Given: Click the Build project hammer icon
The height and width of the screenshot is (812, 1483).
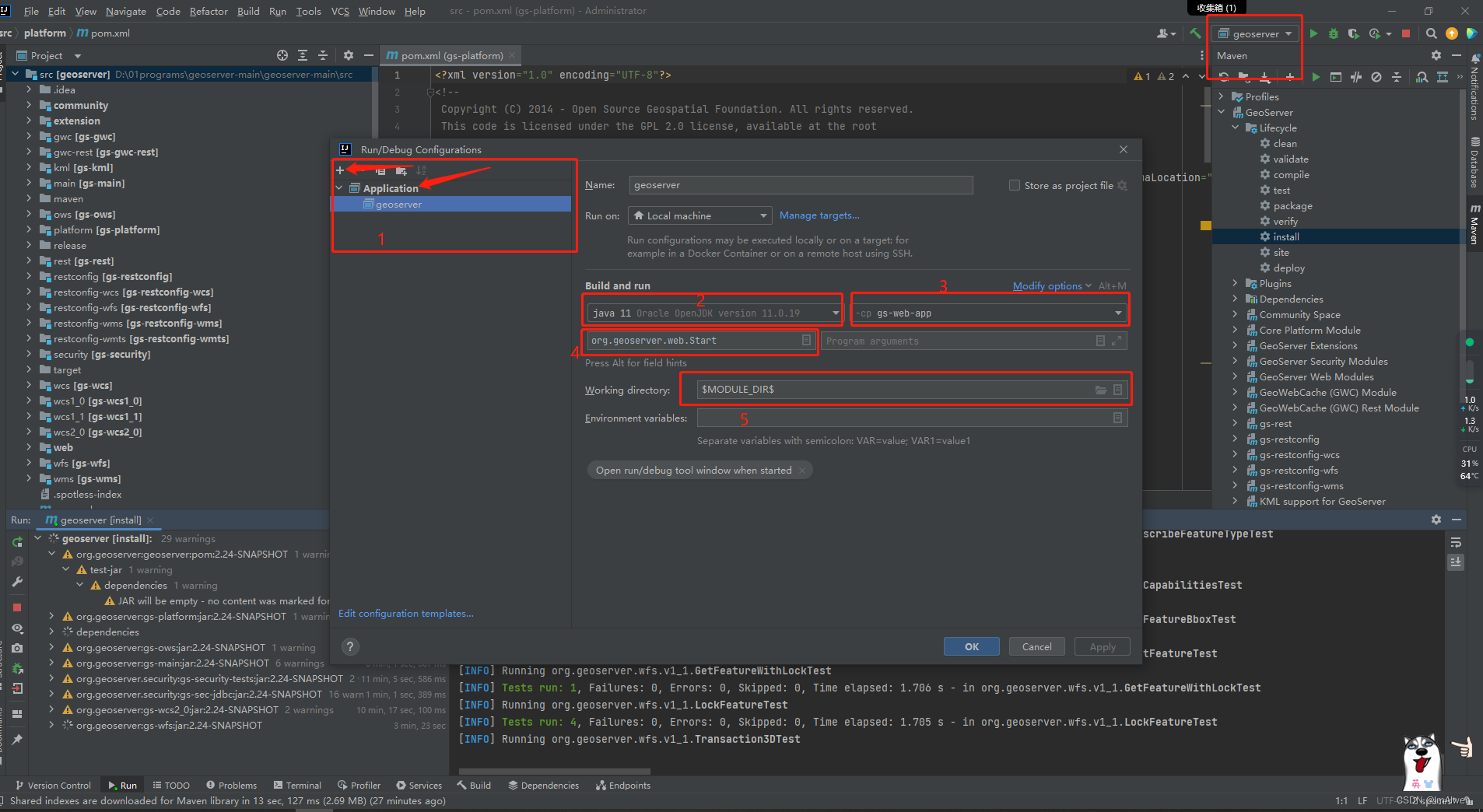Looking at the screenshot, I should click(x=1195, y=33).
